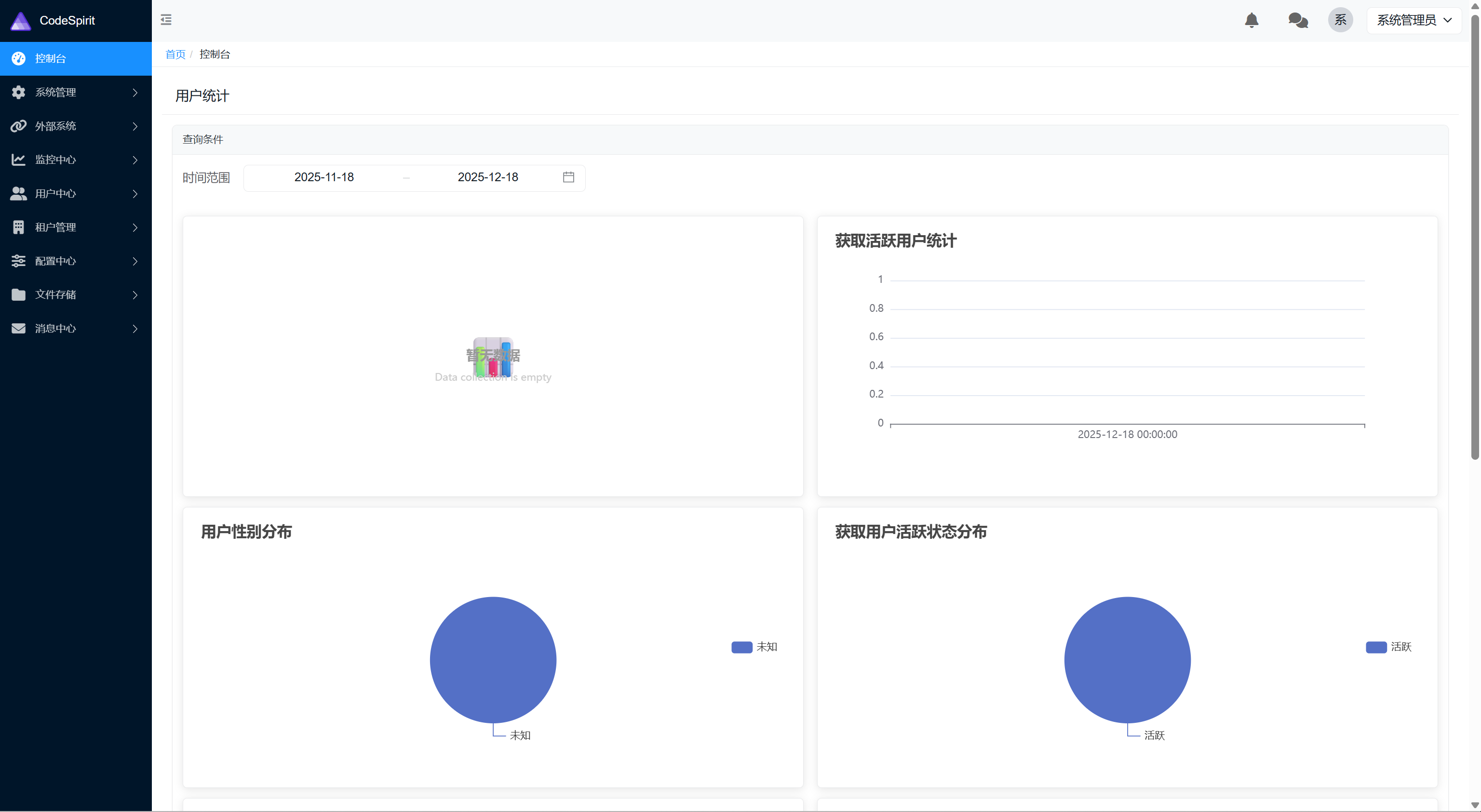The height and width of the screenshot is (812, 1481).
Task: Collapse sidebar using the menu fold icon
Action: 166,20
